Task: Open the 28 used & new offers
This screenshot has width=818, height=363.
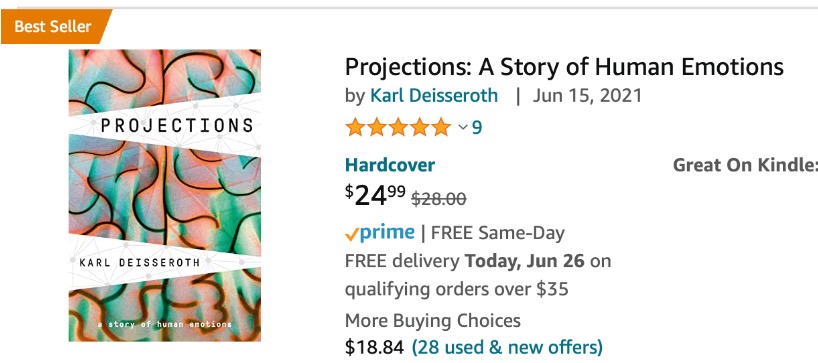Action: 507,346
